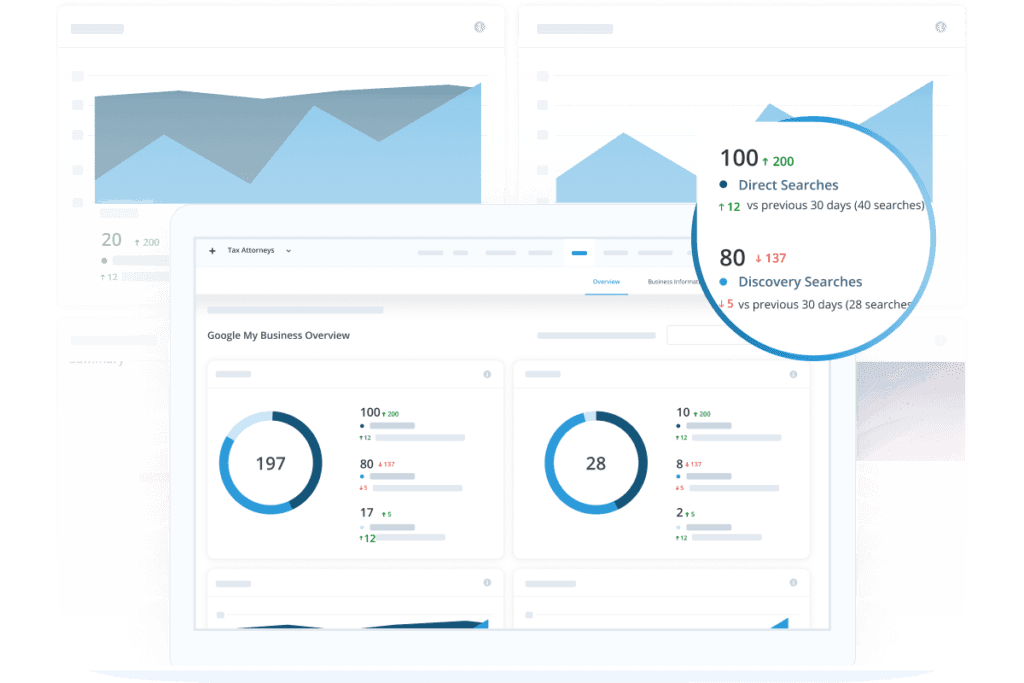Click the info icon on the top-right searches chart
1024x683 pixels.
(940, 27)
